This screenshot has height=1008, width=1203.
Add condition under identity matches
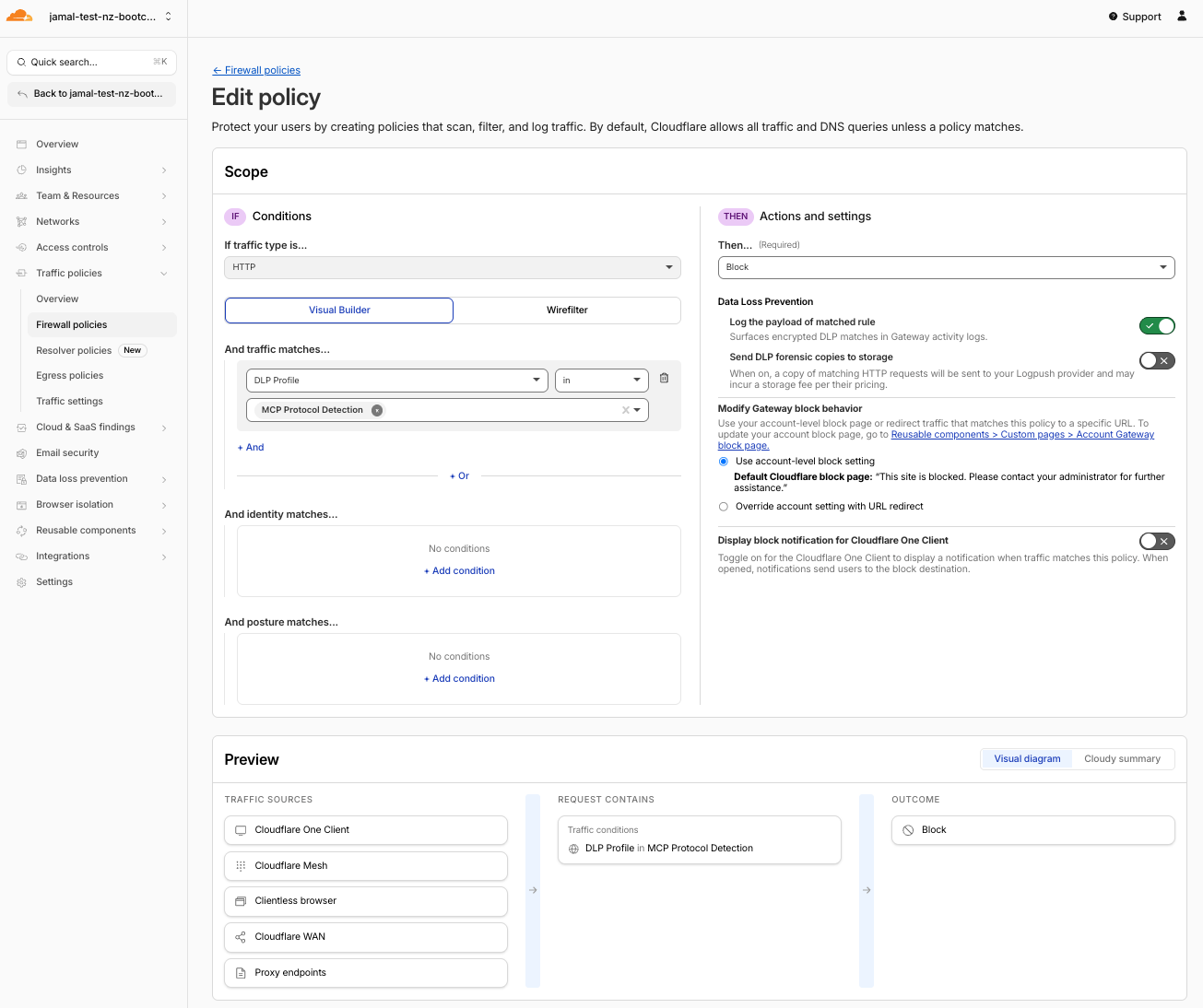(x=459, y=571)
